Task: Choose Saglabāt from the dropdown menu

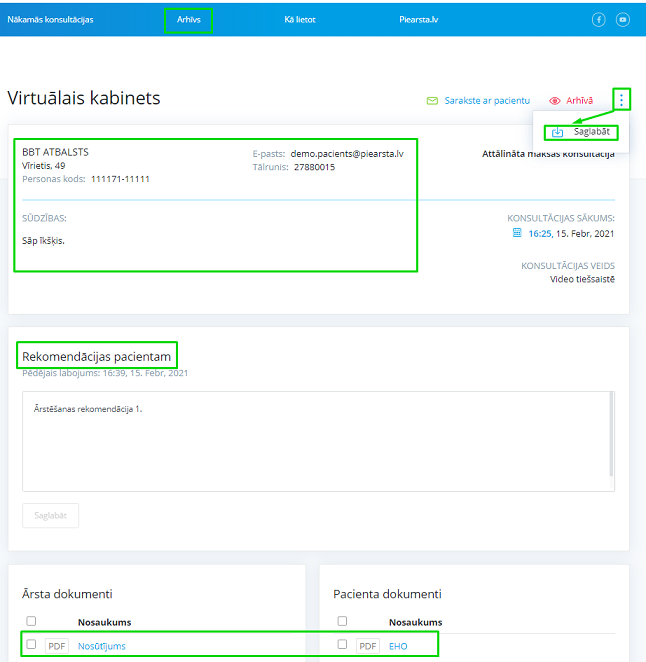Action: click(592, 132)
